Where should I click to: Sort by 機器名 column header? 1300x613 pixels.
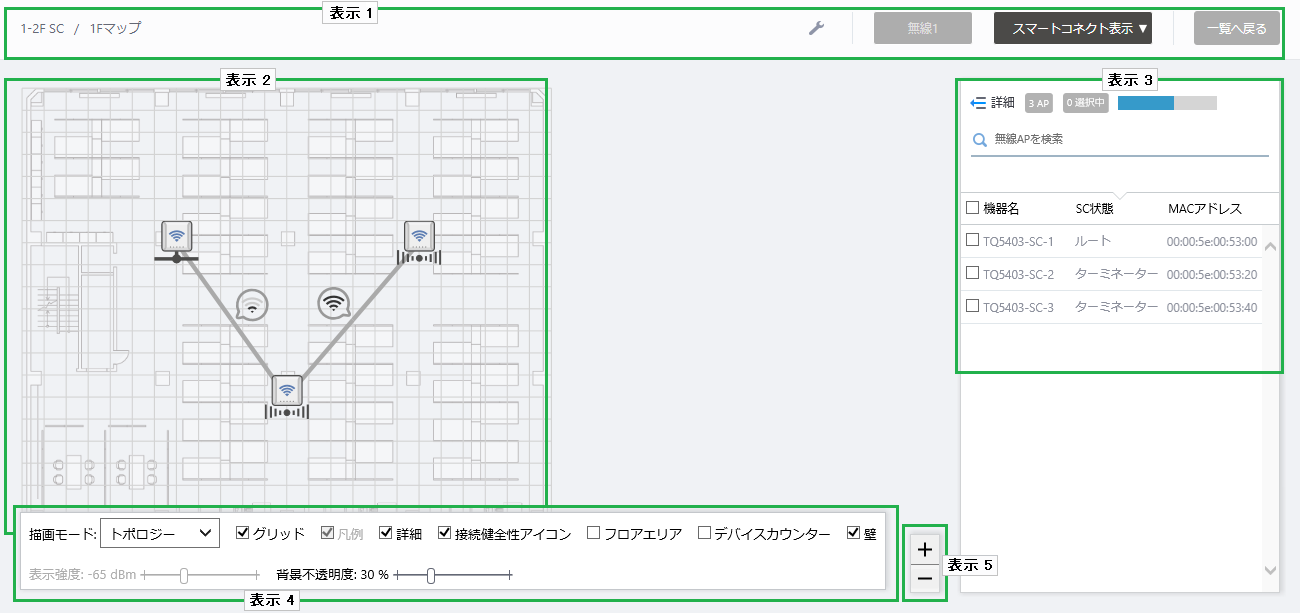pos(1001,208)
